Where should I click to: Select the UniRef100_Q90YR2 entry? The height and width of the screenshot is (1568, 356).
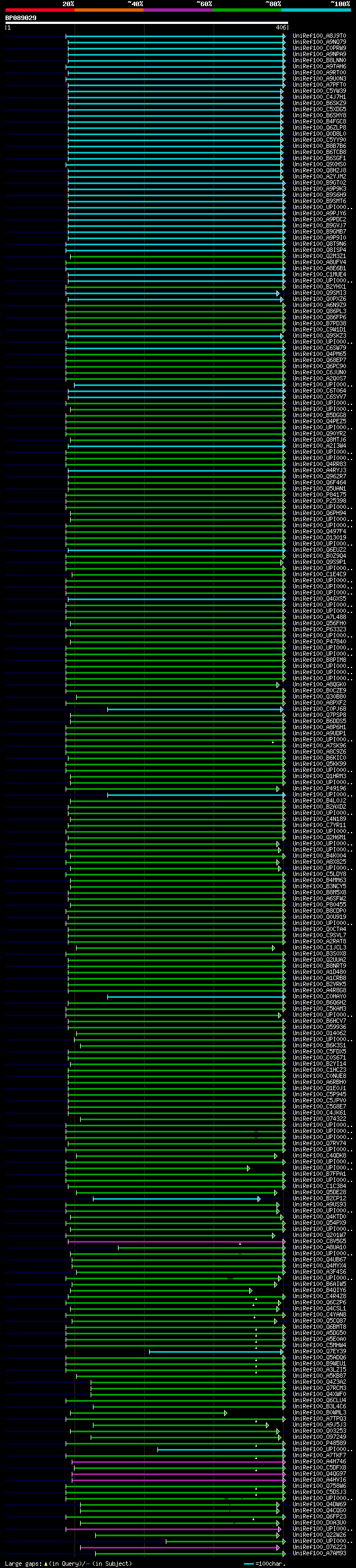click(x=319, y=433)
